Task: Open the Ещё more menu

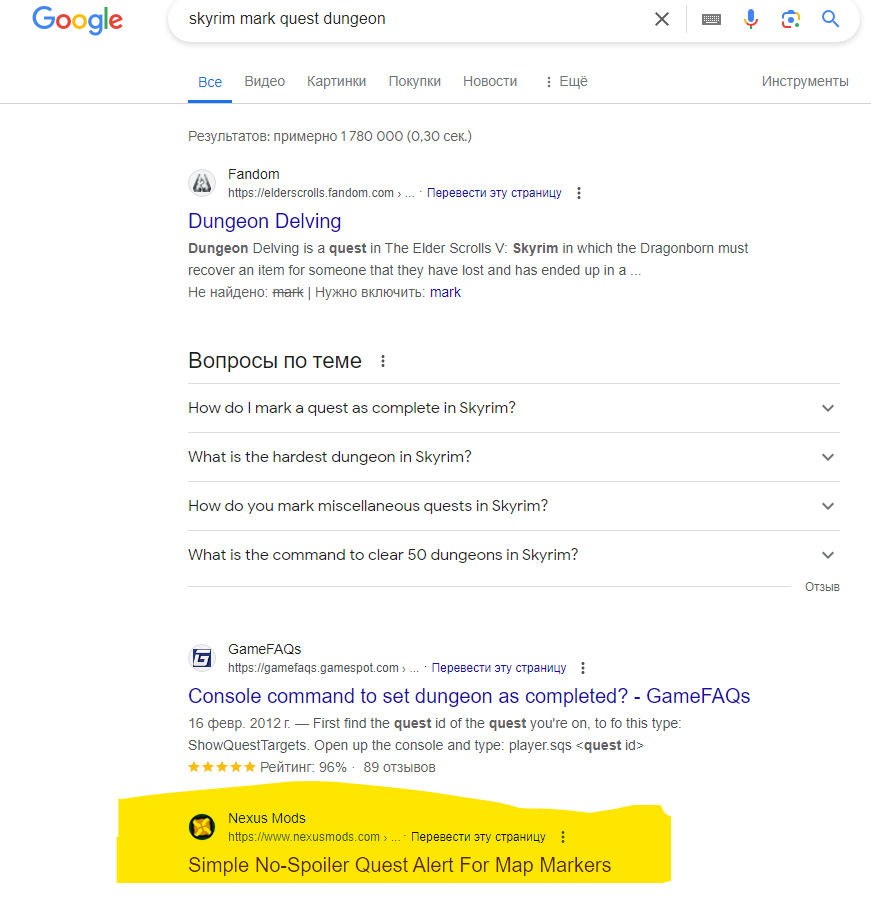Action: click(x=566, y=81)
